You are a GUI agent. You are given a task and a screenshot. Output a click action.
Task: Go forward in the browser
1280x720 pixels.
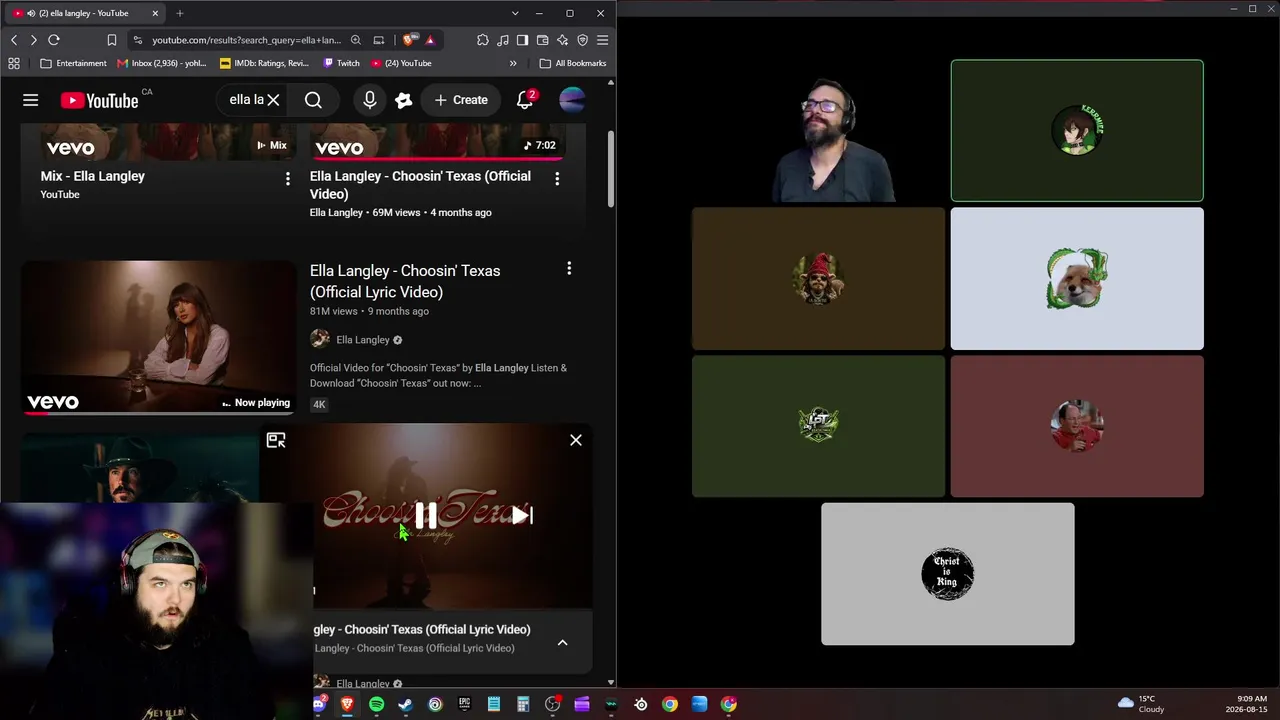coord(33,40)
